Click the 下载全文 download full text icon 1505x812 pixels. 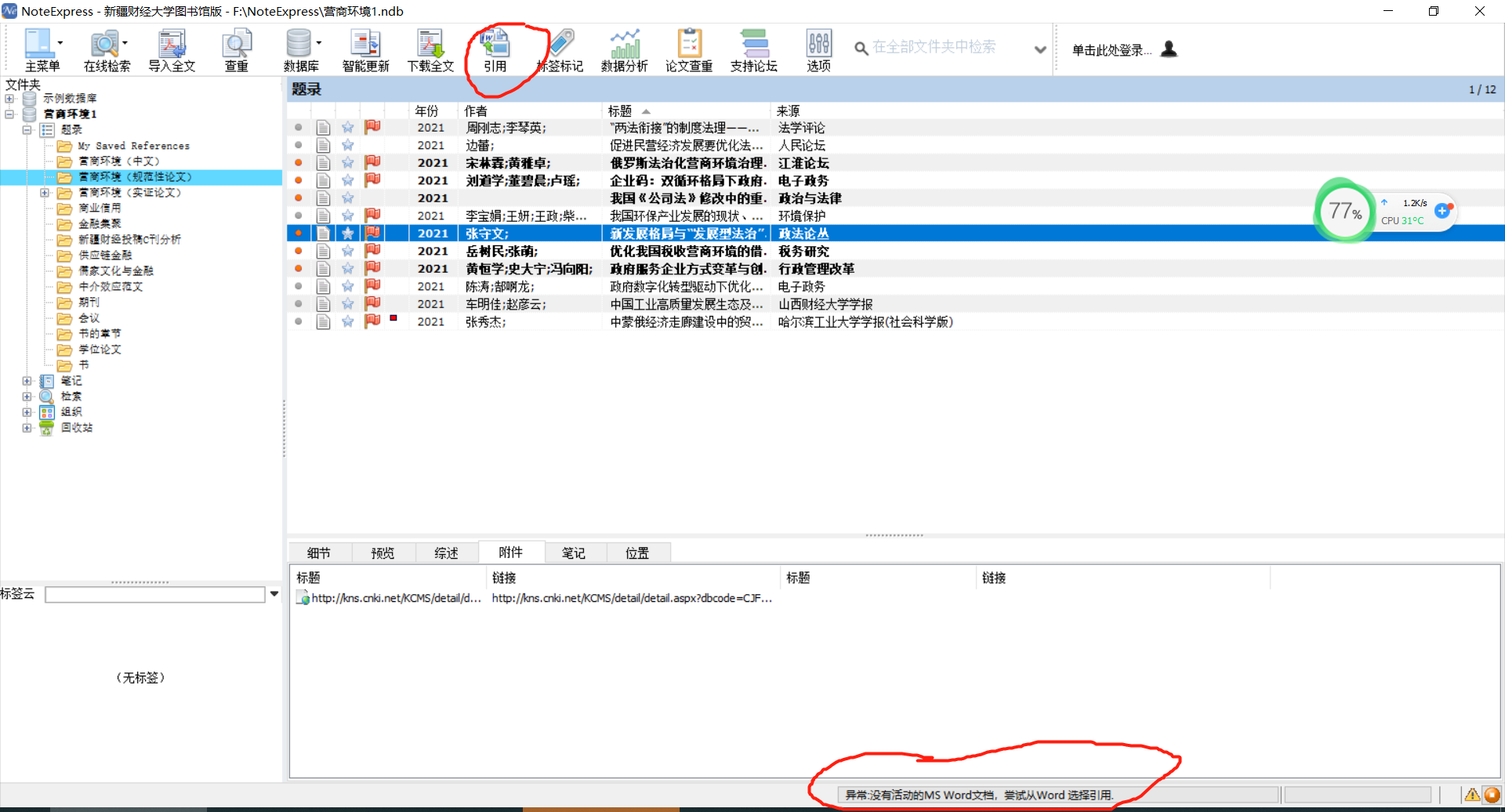pos(430,45)
